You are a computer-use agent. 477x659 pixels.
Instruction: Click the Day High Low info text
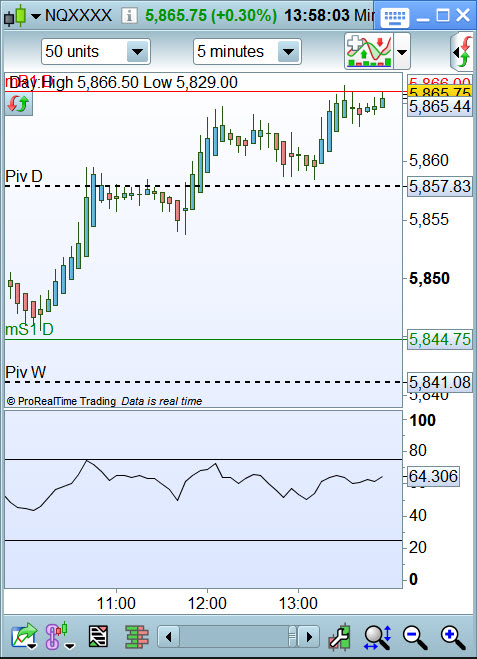124,82
